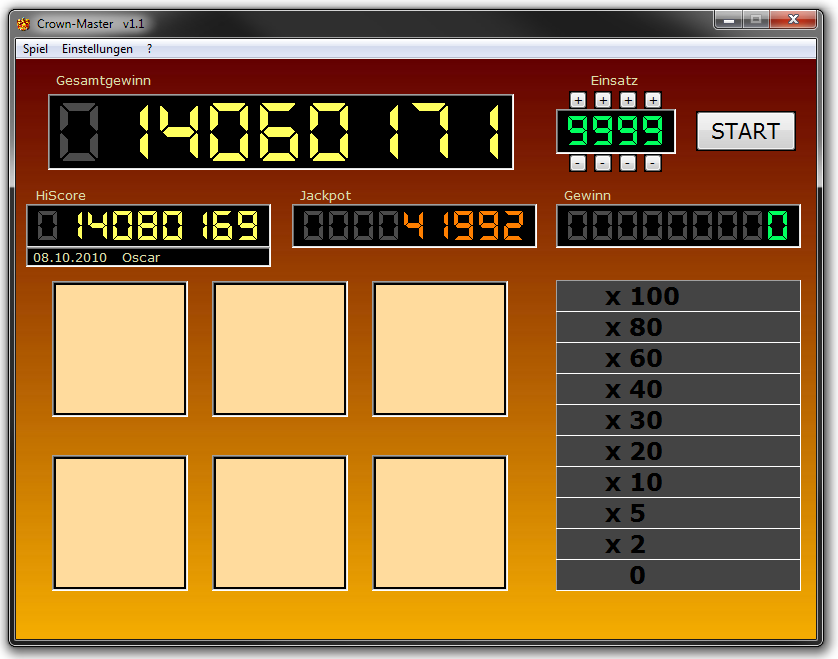Decrease the third Einsatz digit with minus
The width and height of the screenshot is (838, 659).
(628, 163)
